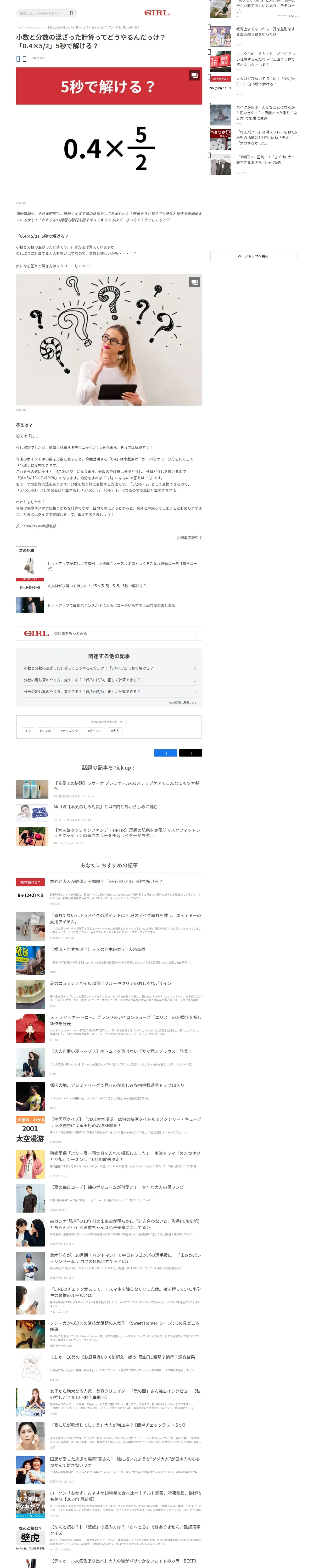
Task: Click 'GIRL の記事をもっとみる' row
Action: tap(109, 634)
